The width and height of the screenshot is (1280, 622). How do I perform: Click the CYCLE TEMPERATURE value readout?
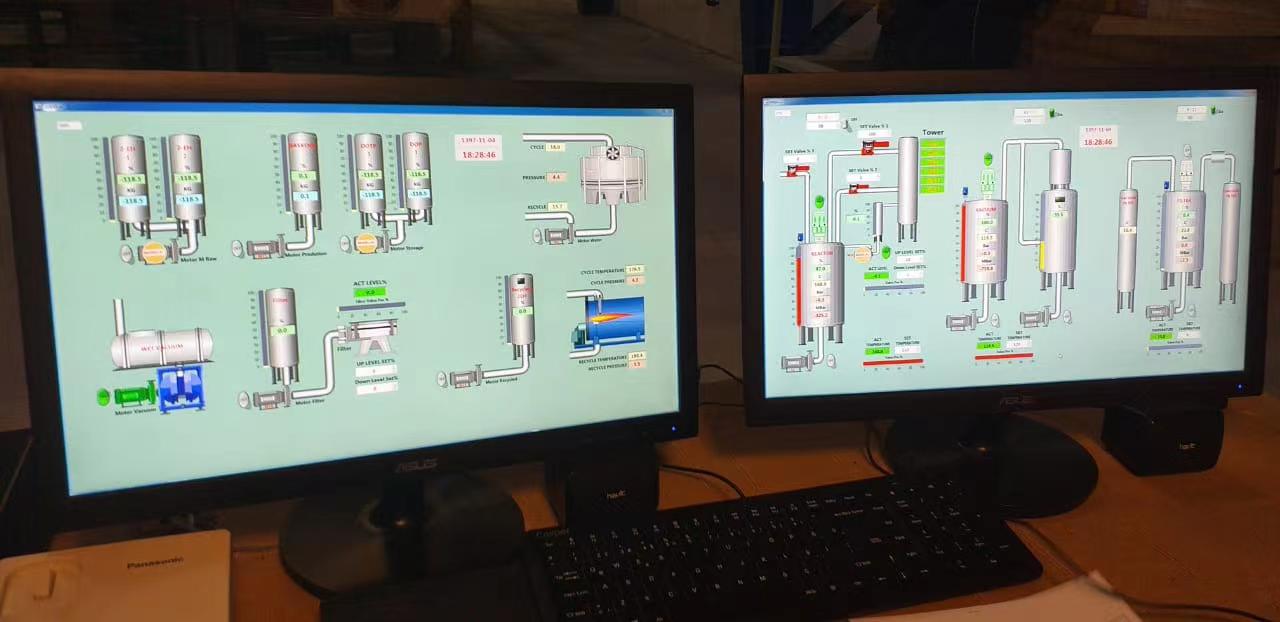tap(635, 269)
